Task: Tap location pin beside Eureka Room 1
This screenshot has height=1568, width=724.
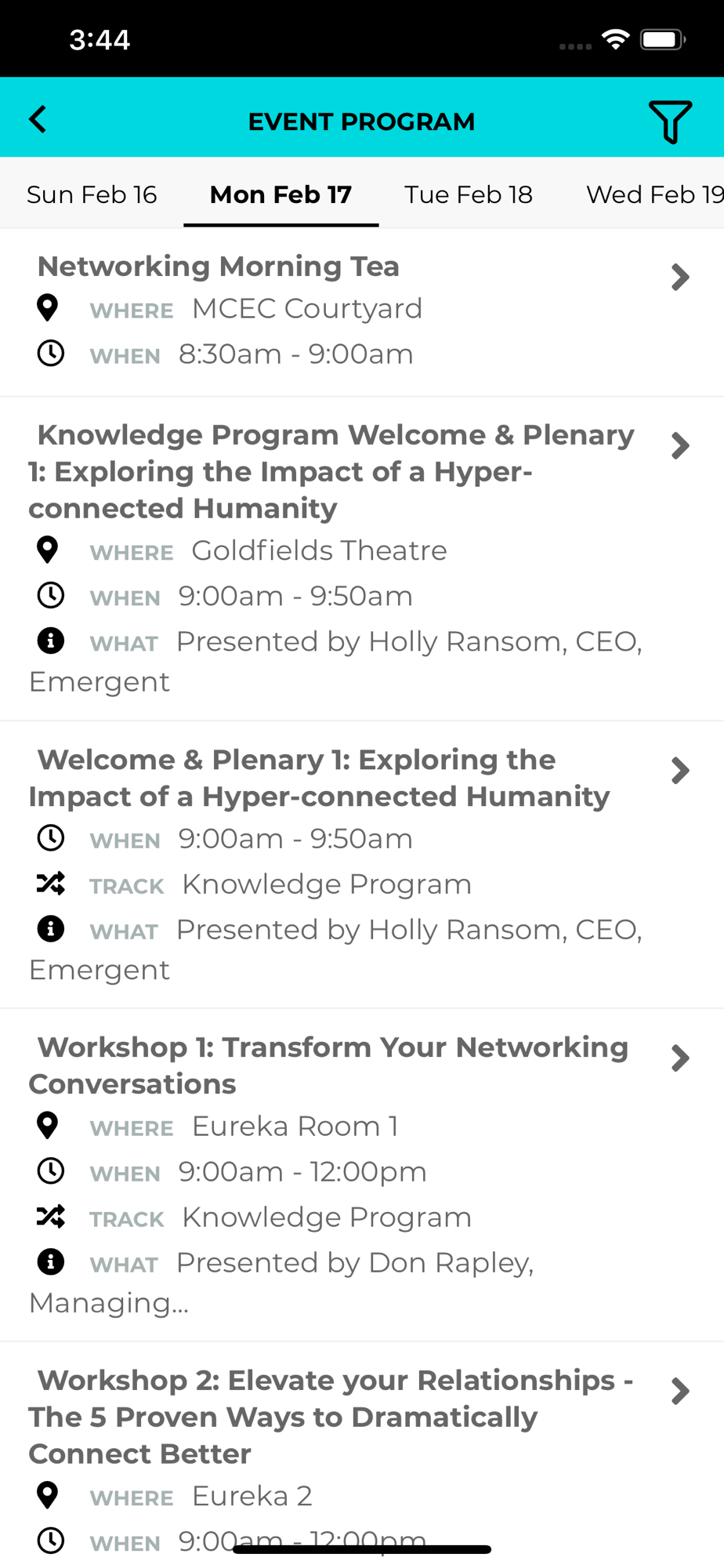Action: (48, 1126)
